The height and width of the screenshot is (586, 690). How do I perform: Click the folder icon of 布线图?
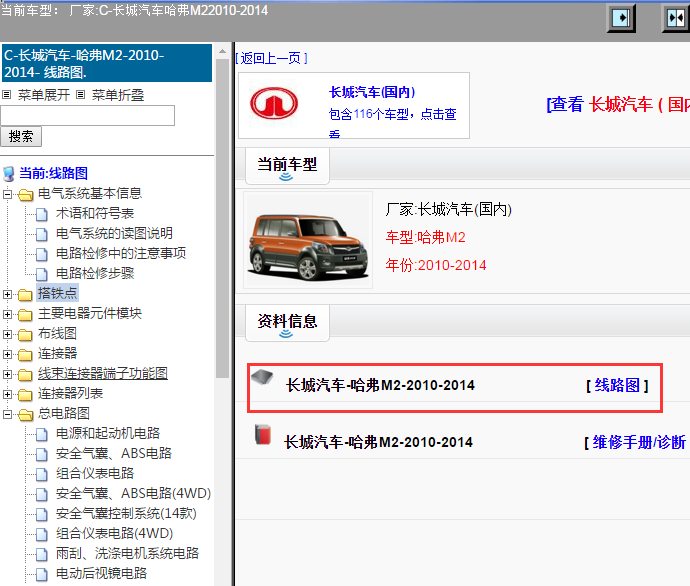26,334
